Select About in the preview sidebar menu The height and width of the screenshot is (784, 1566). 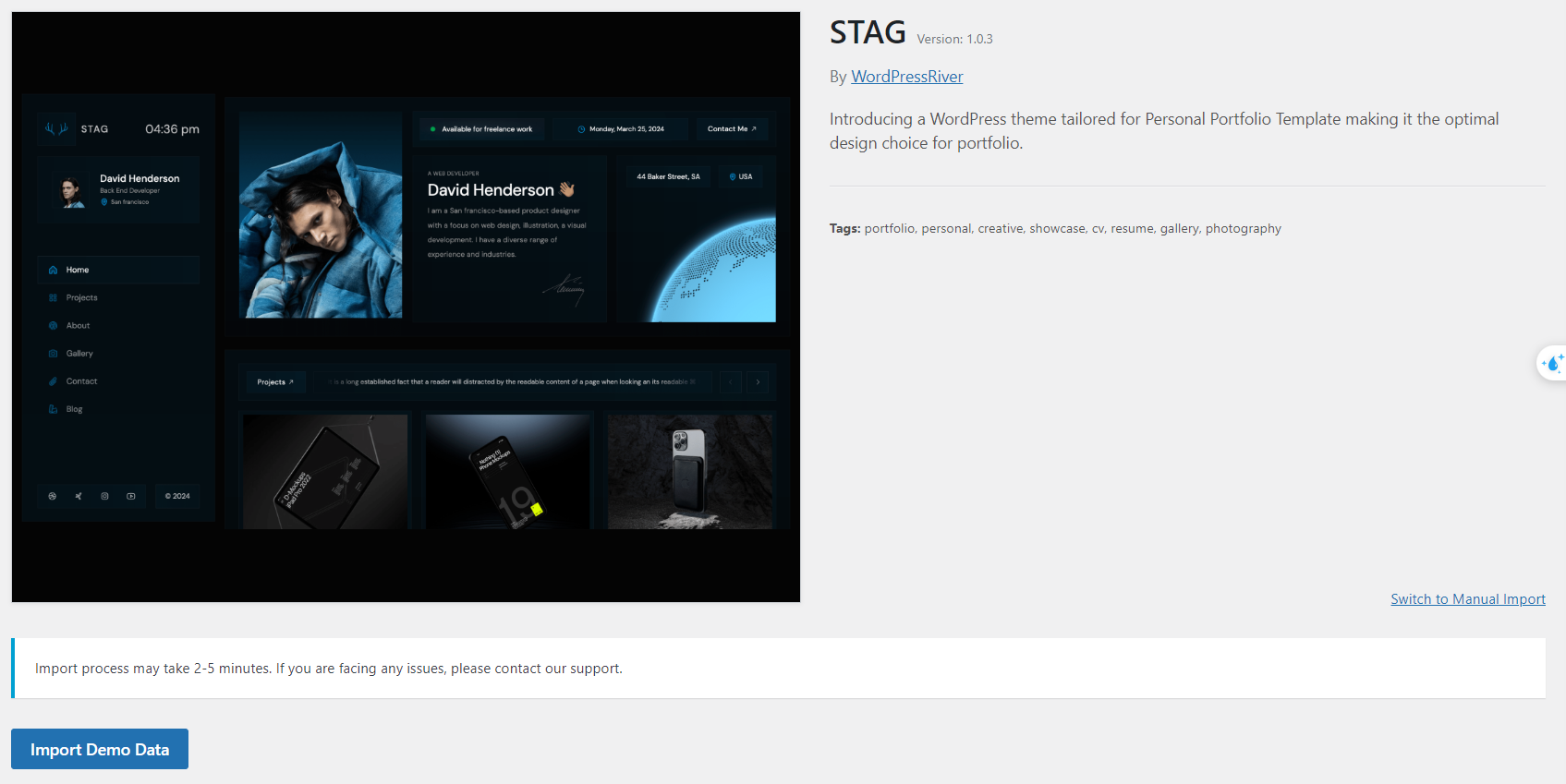78,326
